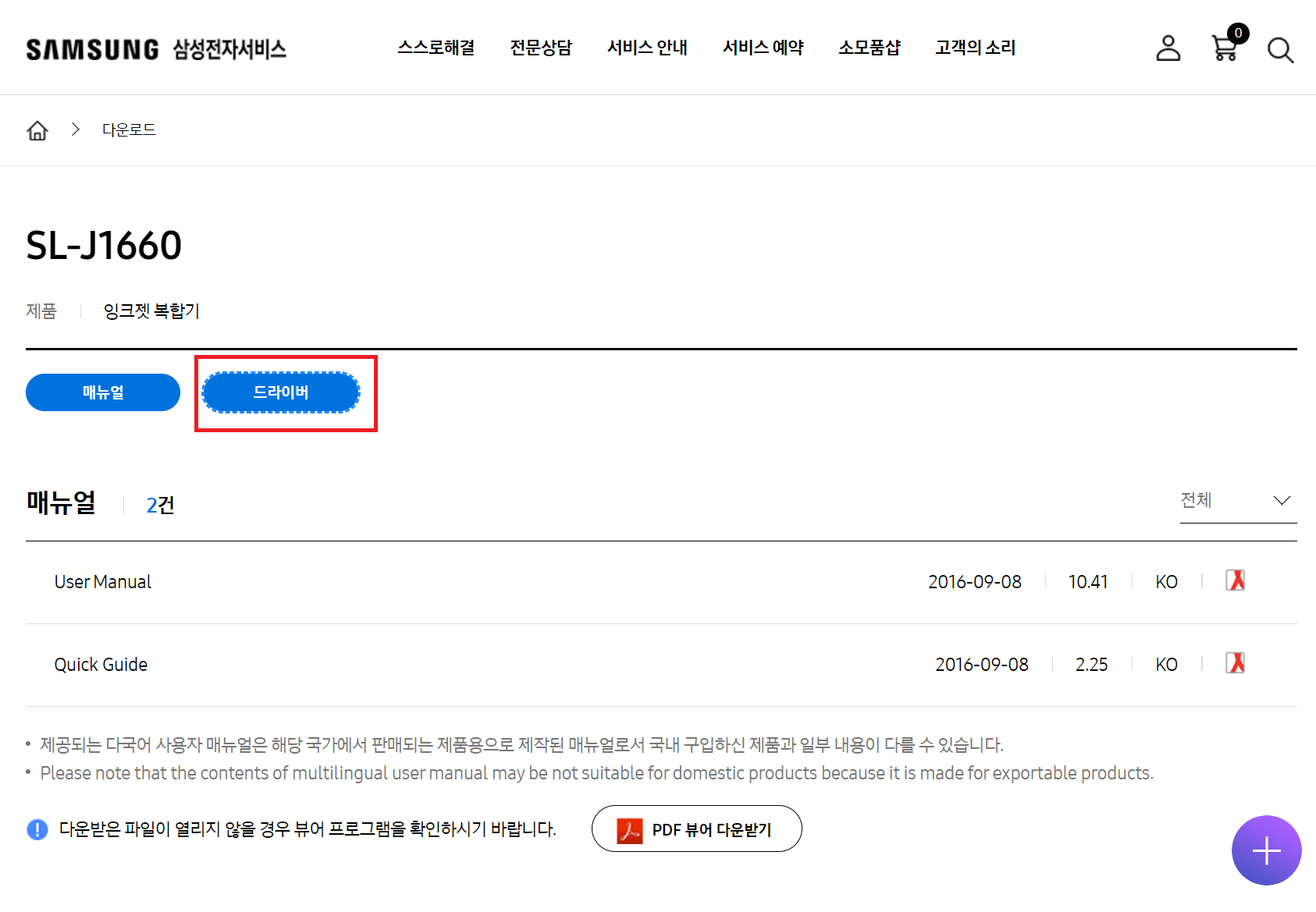Click the PDF viewer icon on 뷰어 다운받기 button

coord(629,829)
